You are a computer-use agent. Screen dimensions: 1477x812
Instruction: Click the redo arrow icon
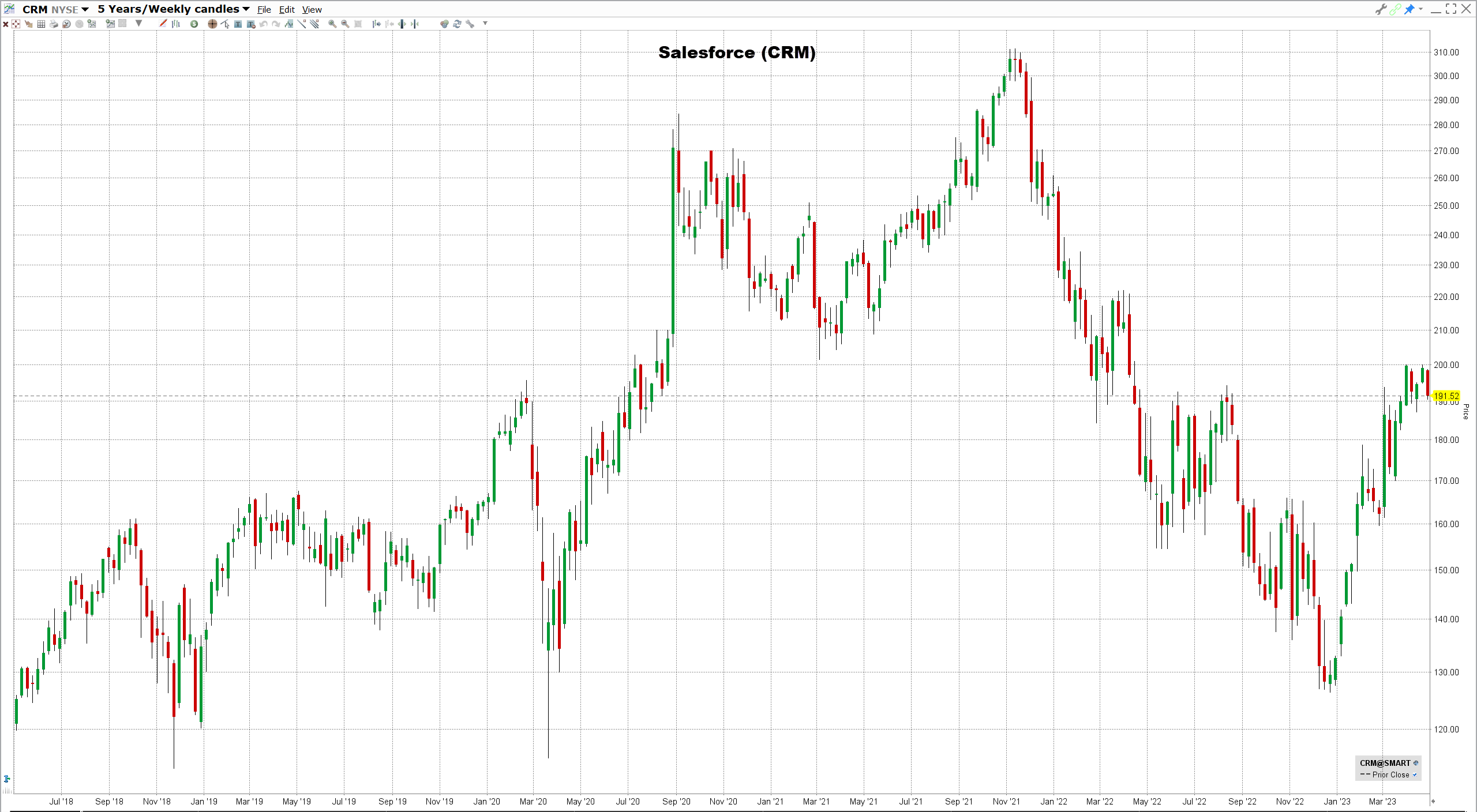click(276, 24)
